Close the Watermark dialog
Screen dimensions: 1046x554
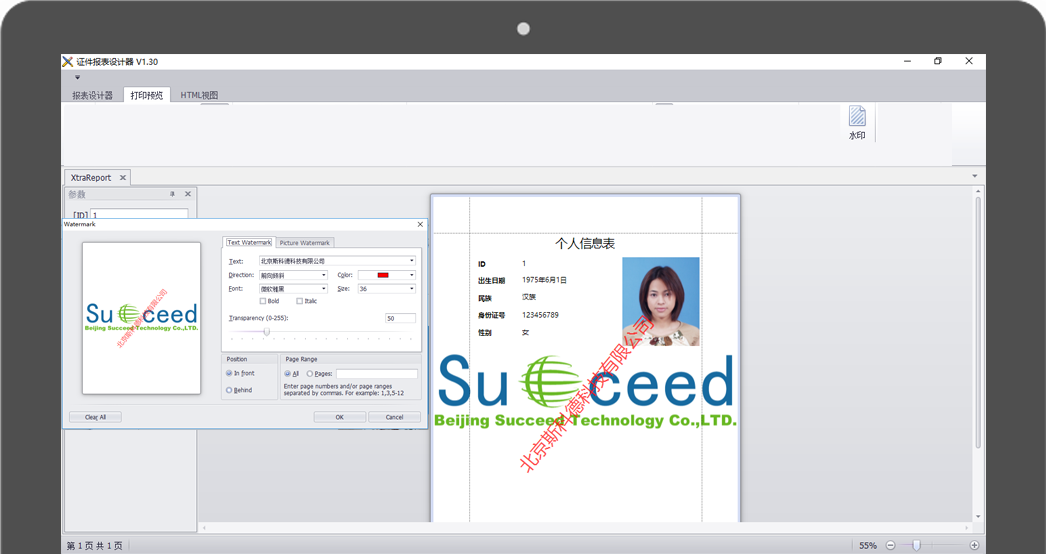coord(420,224)
